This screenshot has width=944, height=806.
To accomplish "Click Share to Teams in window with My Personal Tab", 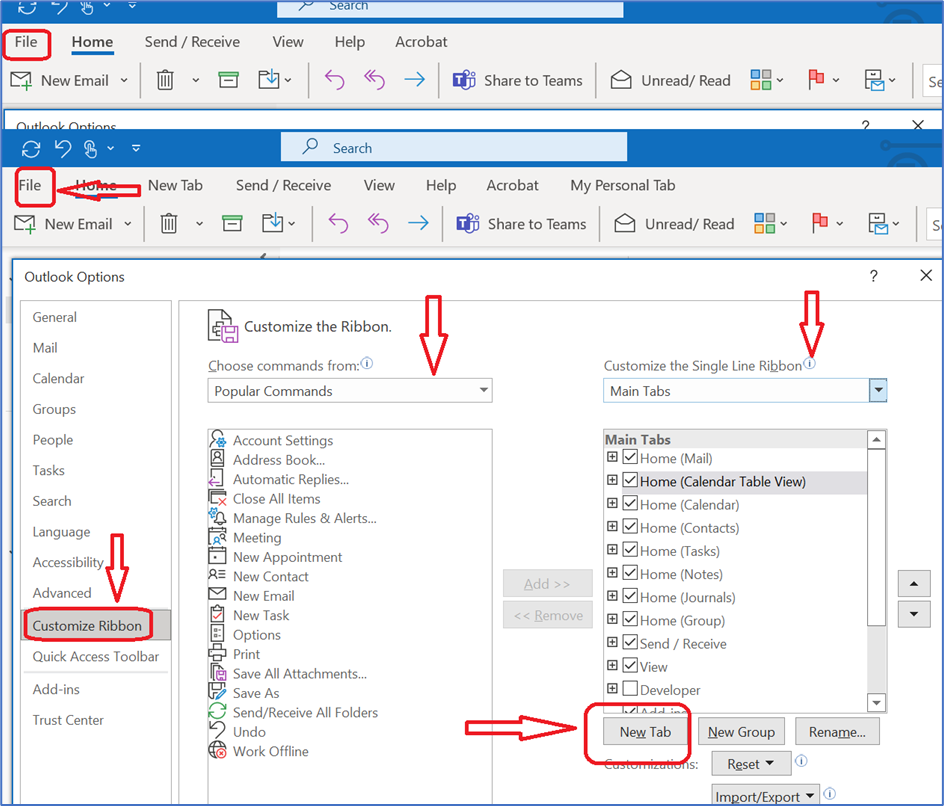I will pos(521,224).
